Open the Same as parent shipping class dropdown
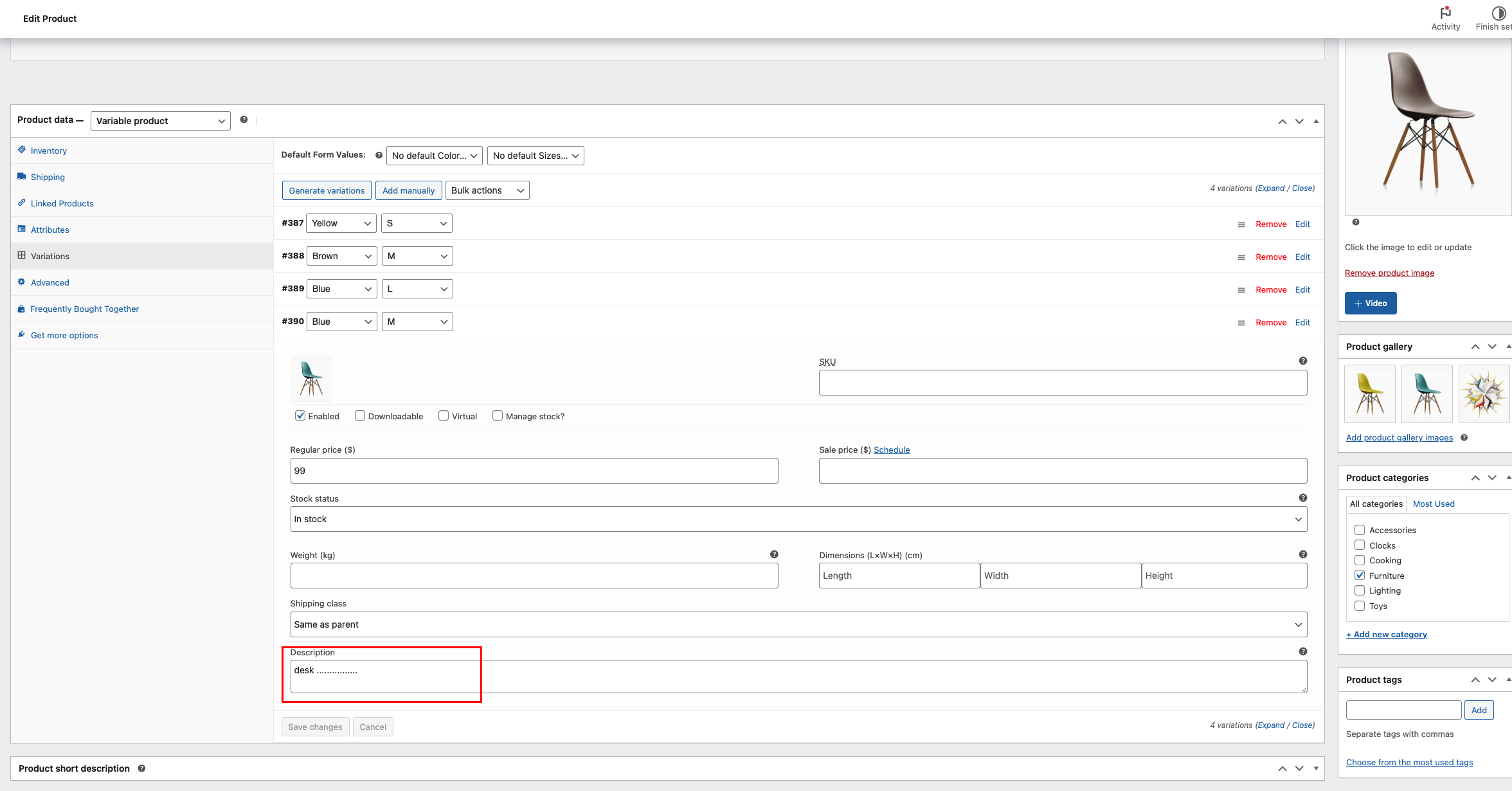The width and height of the screenshot is (1512, 791). click(x=798, y=624)
